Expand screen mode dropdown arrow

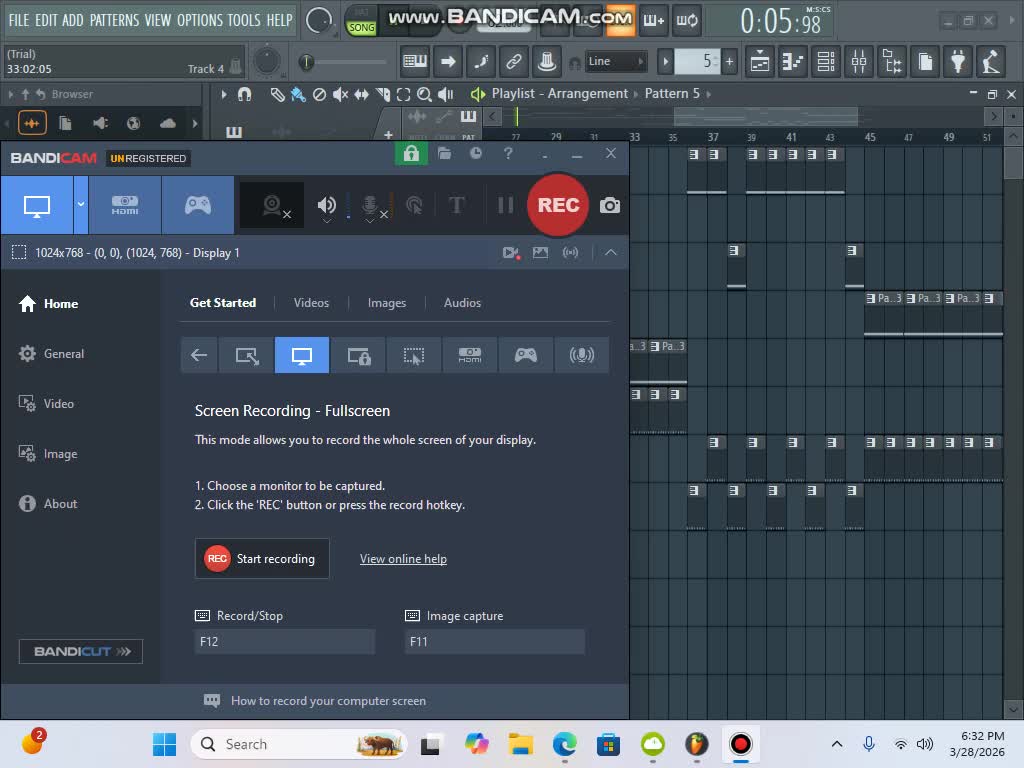[81, 205]
